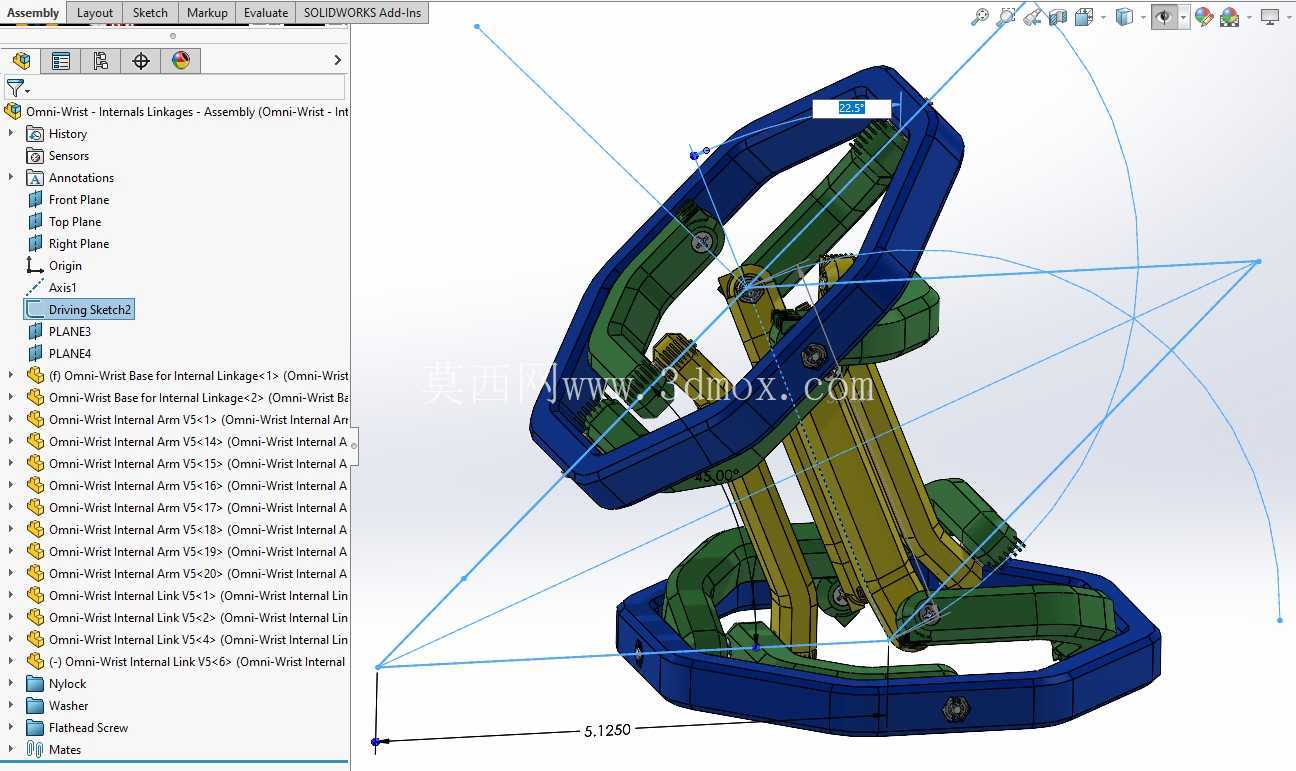The width and height of the screenshot is (1296, 771).
Task: Click the Apply Scene icon
Action: [x=1230, y=16]
